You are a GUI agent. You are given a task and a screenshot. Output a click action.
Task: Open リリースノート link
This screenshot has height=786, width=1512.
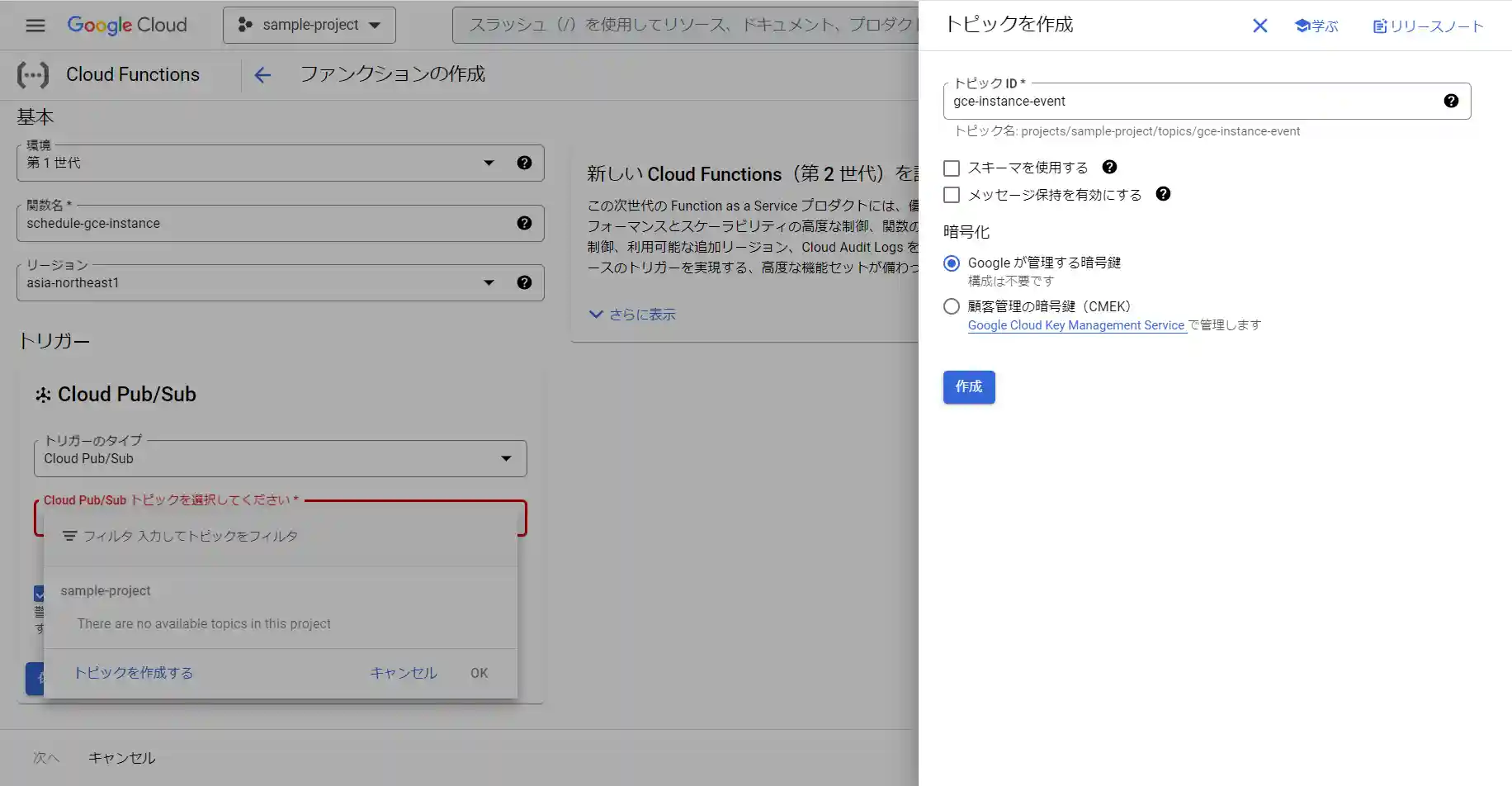pos(1428,26)
